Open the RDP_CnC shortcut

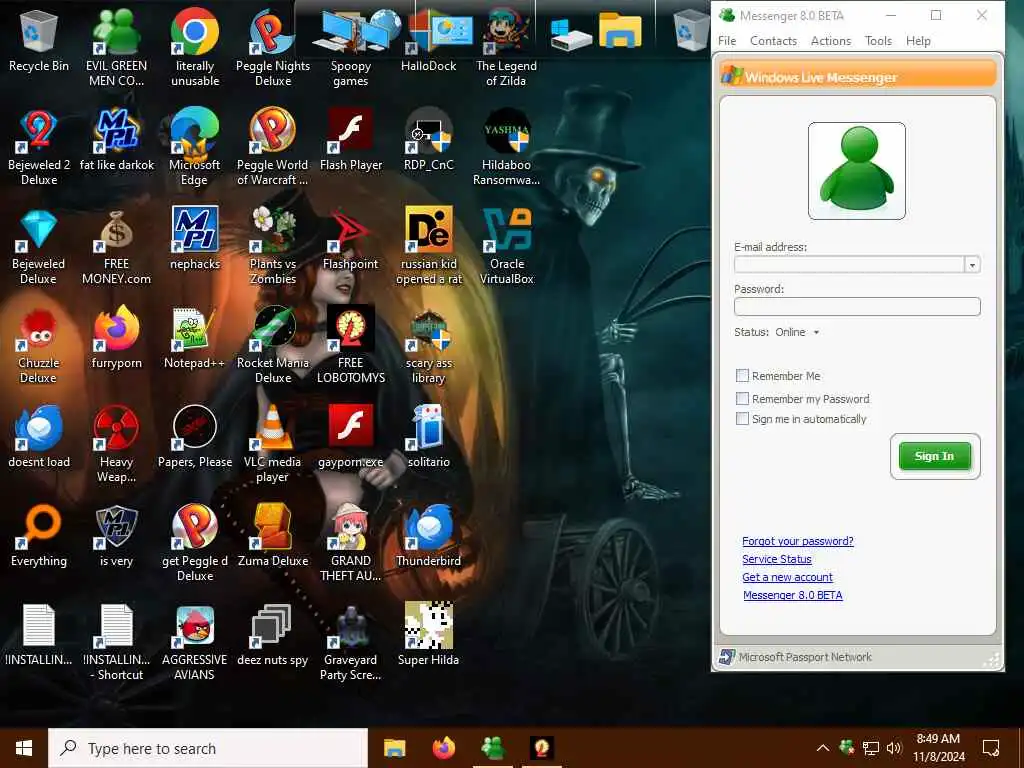pyautogui.click(x=428, y=140)
